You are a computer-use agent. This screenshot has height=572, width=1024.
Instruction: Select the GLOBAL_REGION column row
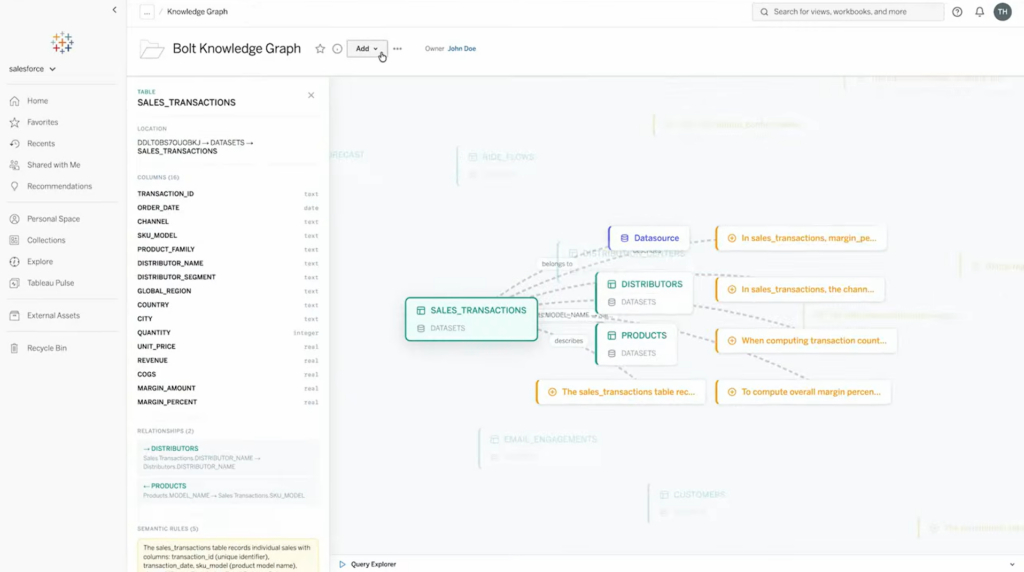click(228, 291)
